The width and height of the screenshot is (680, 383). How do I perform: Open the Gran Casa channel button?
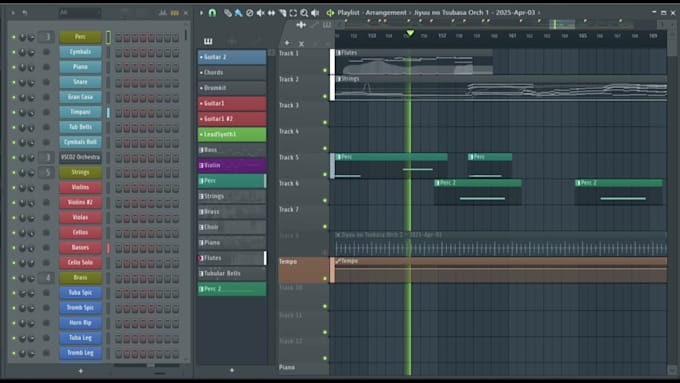point(80,97)
